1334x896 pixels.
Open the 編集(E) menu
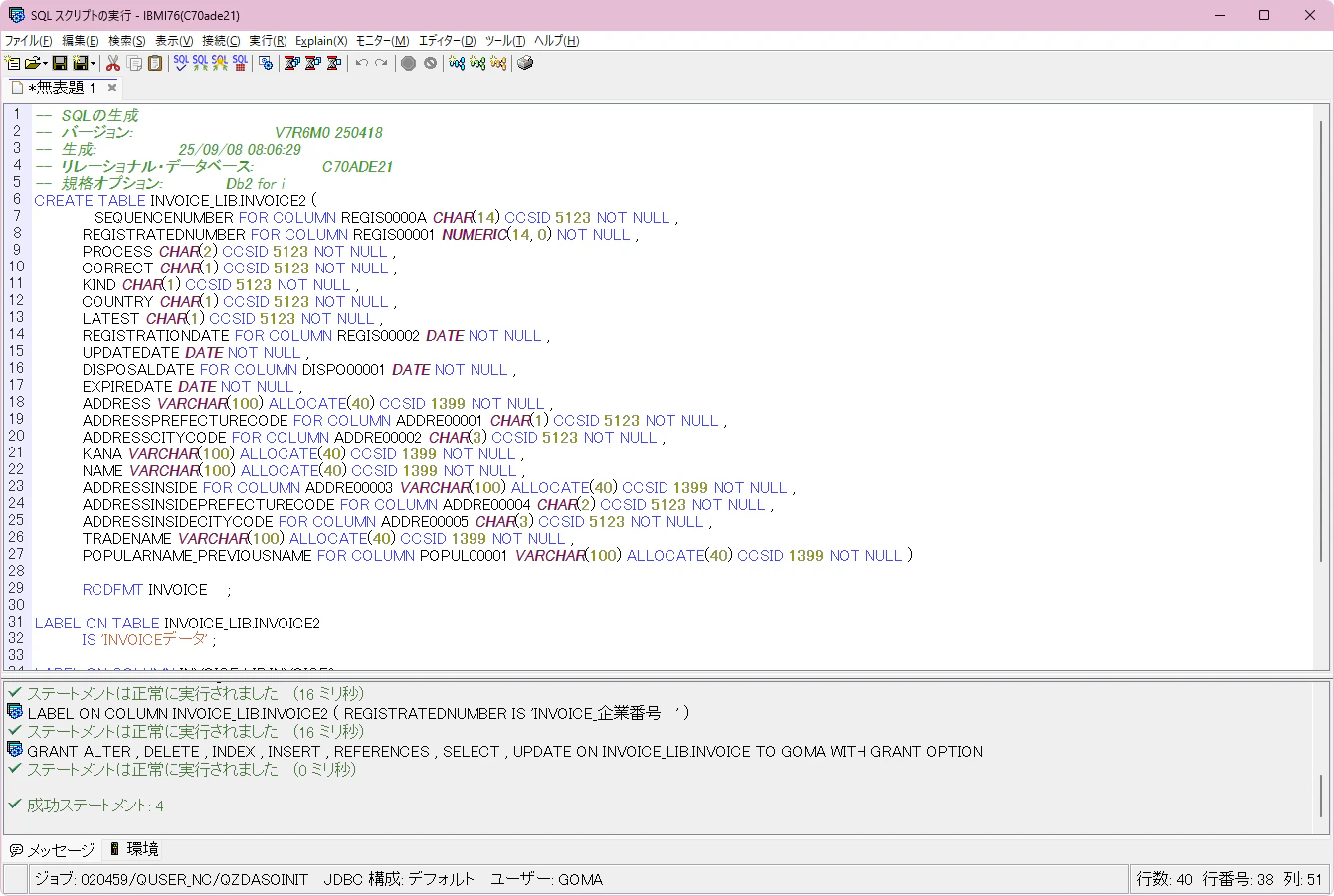[x=81, y=41]
